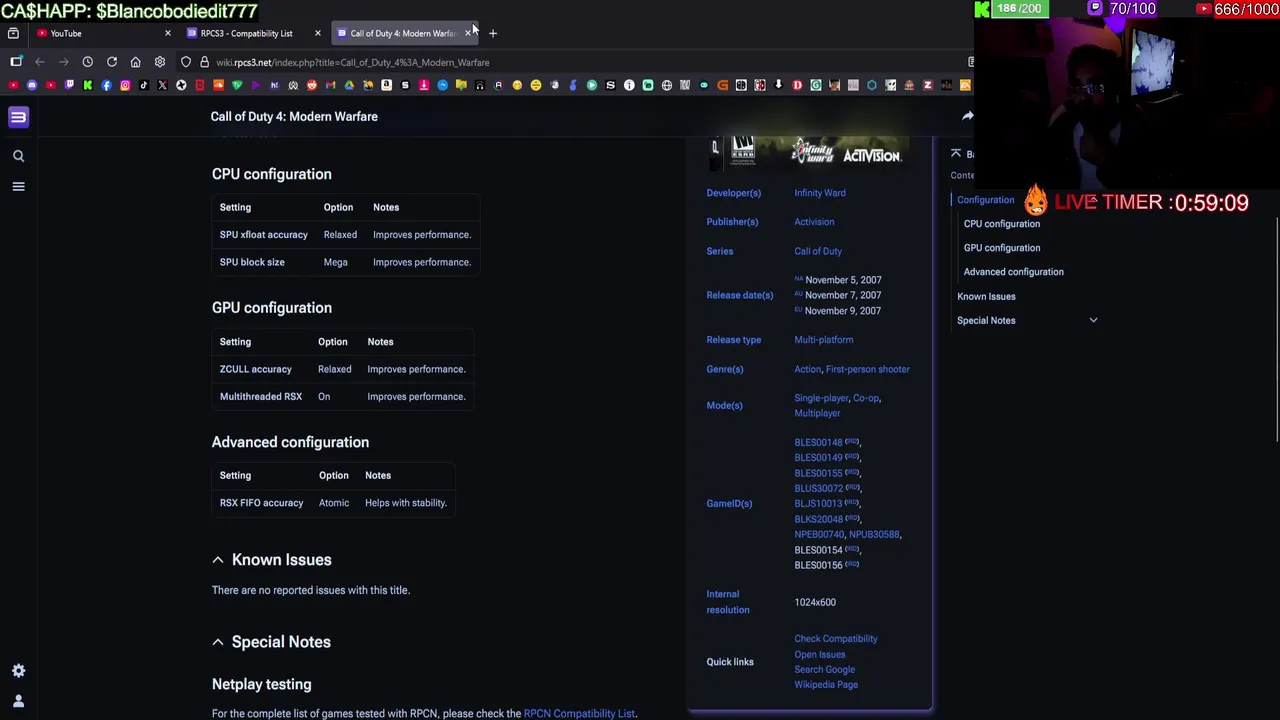Open the Multi-platform release type link
Screen dimensions: 1280x720
tap(824, 340)
